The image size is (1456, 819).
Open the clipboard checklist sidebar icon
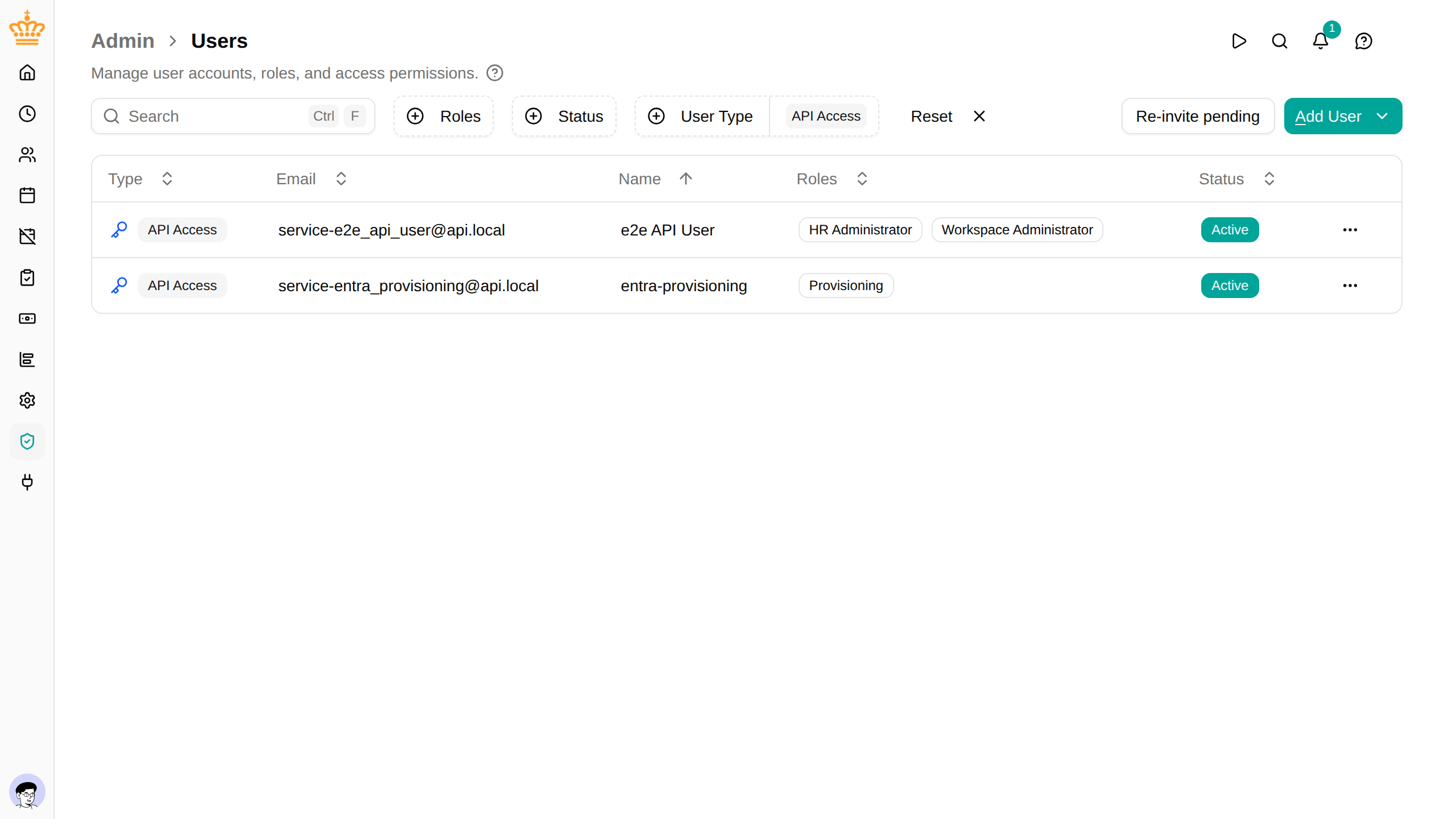[x=27, y=278]
